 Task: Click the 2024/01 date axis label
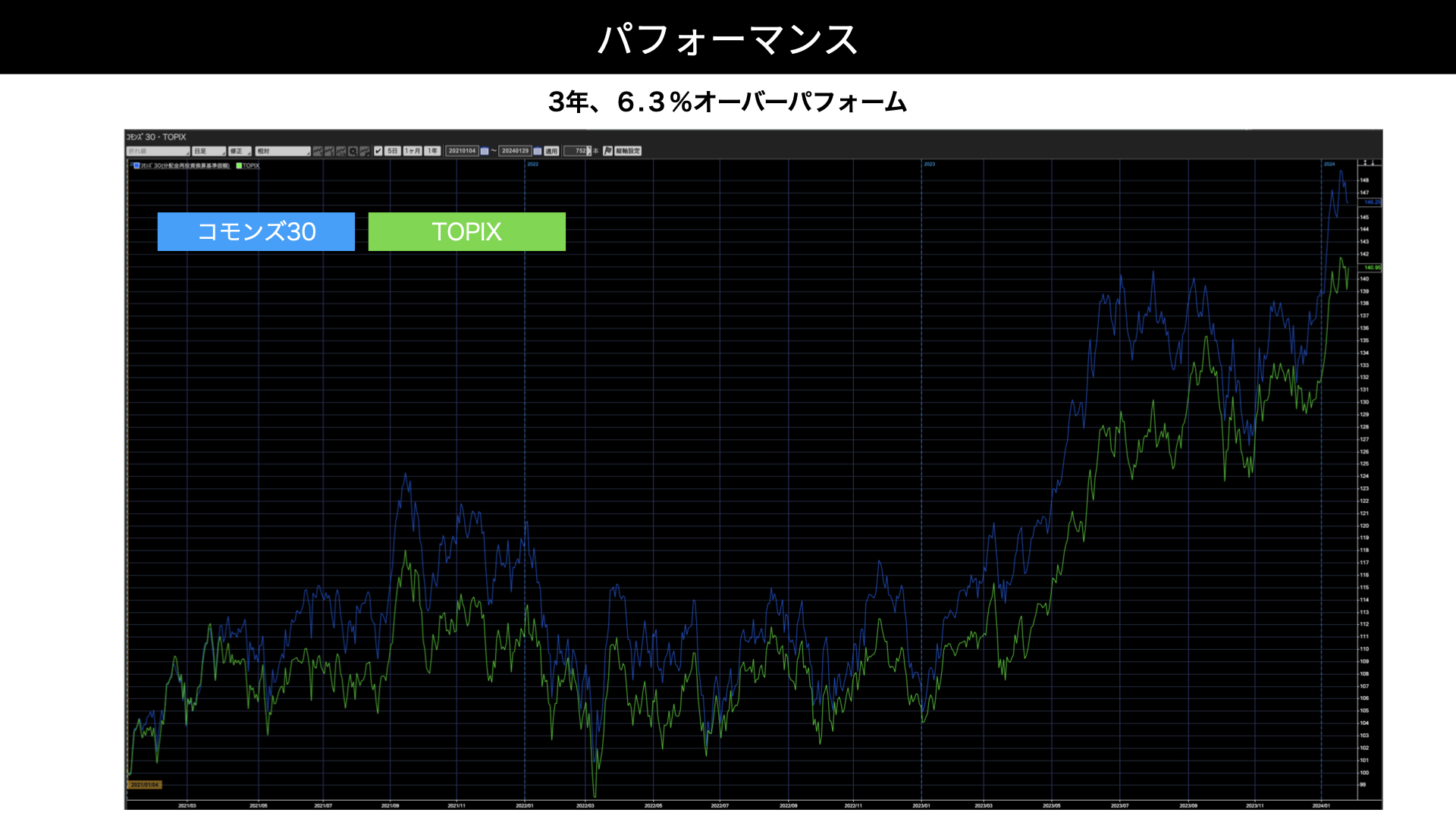[1321, 805]
